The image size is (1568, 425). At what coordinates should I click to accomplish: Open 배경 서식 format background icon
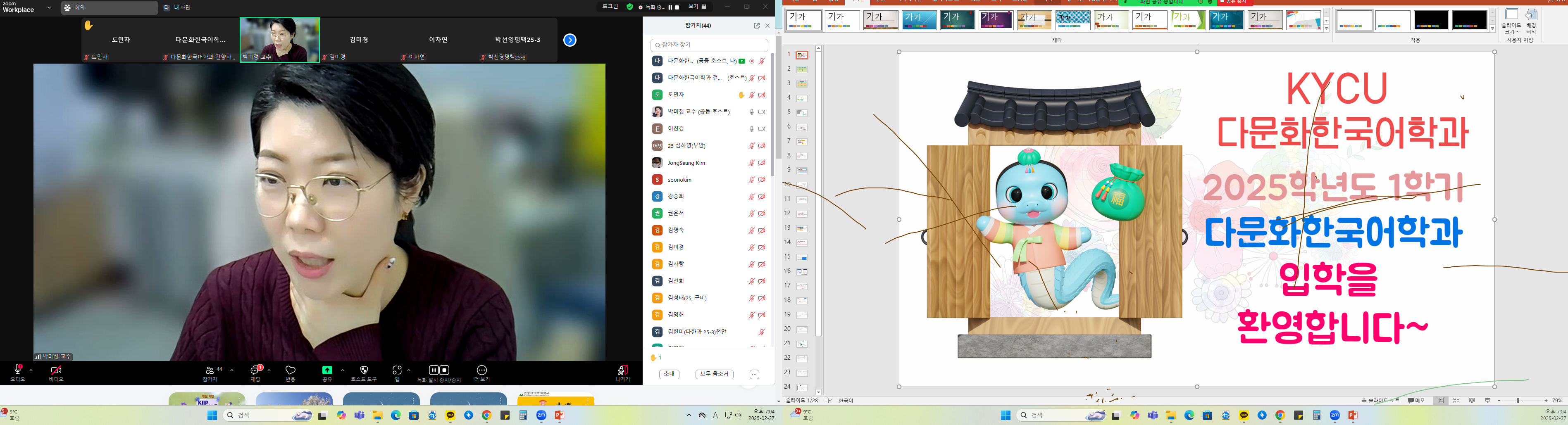point(1532,14)
